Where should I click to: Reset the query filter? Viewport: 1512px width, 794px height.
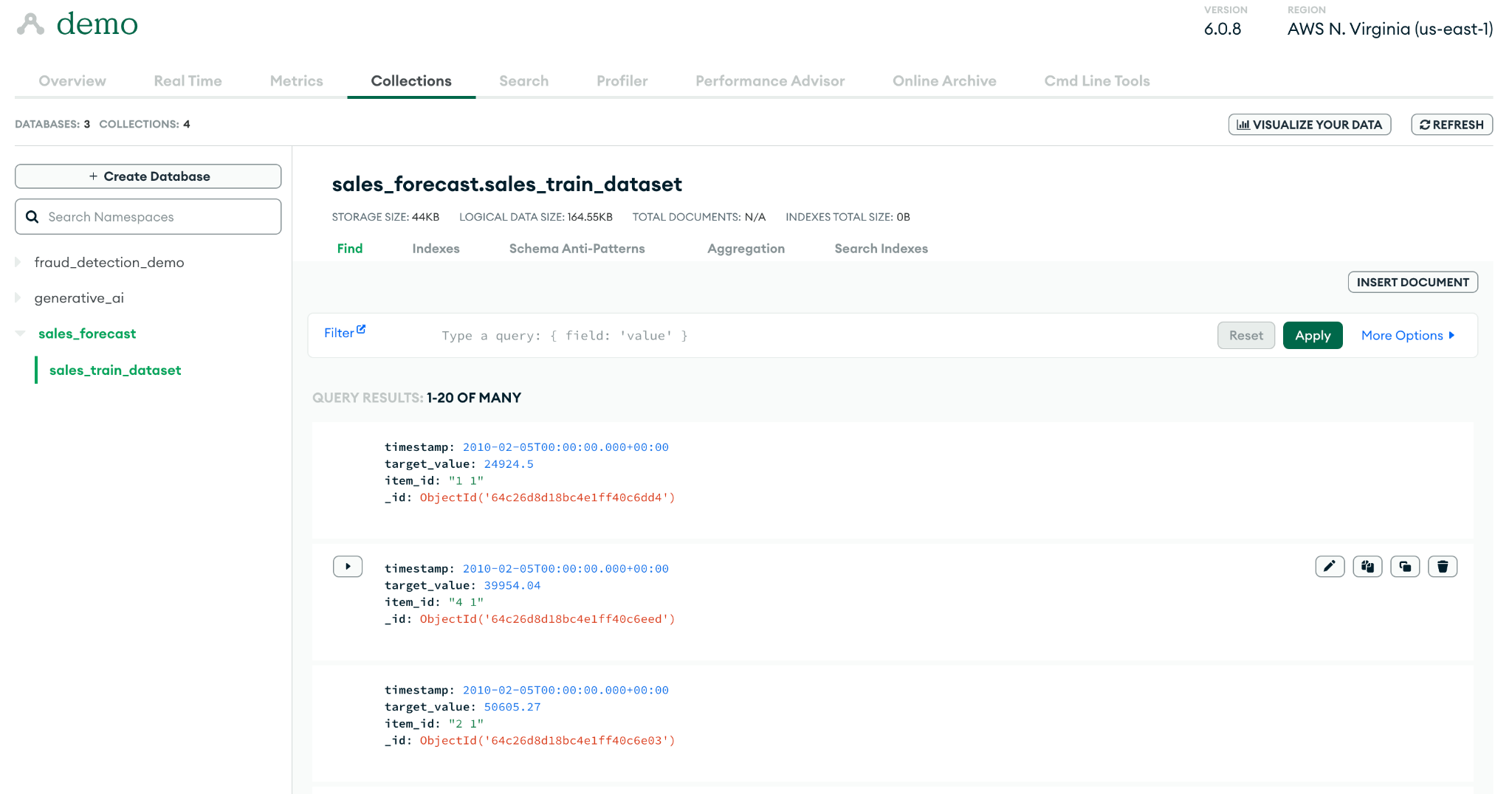tap(1245, 336)
